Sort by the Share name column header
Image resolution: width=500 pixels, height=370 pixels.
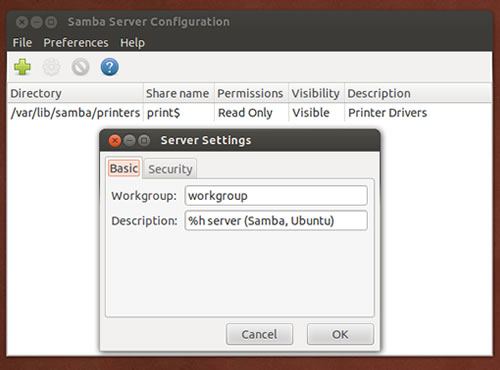[179, 93]
